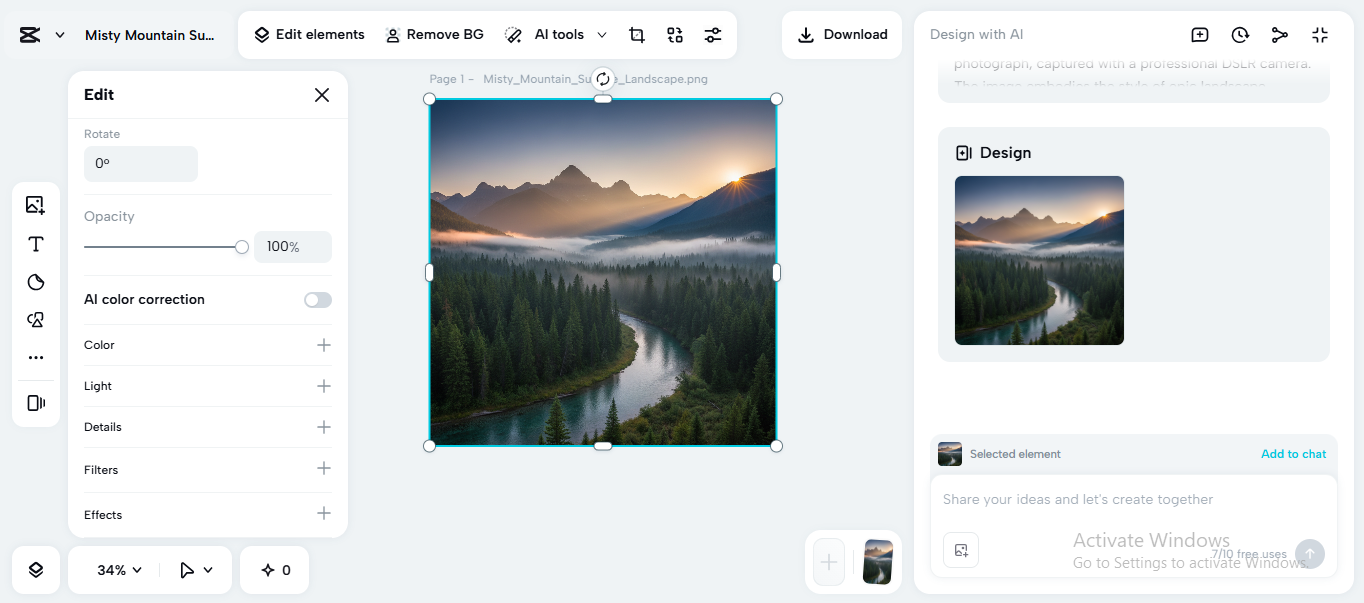Viewport: 1364px width, 603px height.
Task: Click Add to chat link
Action: click(x=1293, y=454)
